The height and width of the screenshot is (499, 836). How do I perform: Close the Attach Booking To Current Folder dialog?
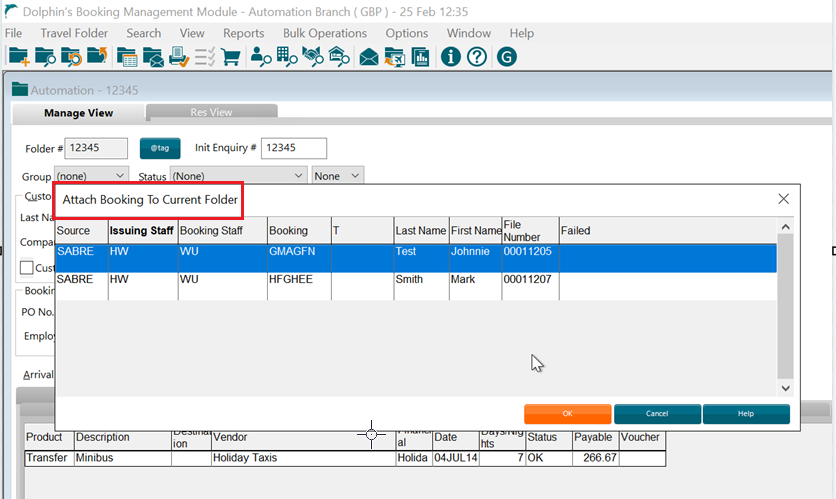tap(783, 199)
